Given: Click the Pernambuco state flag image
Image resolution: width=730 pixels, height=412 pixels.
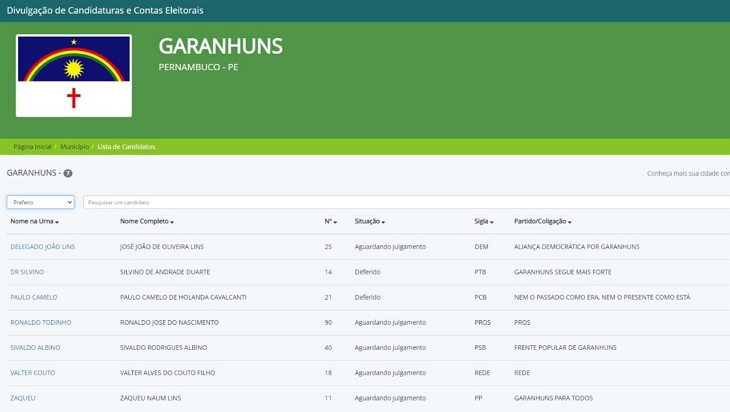Looking at the screenshot, I should point(74,76).
